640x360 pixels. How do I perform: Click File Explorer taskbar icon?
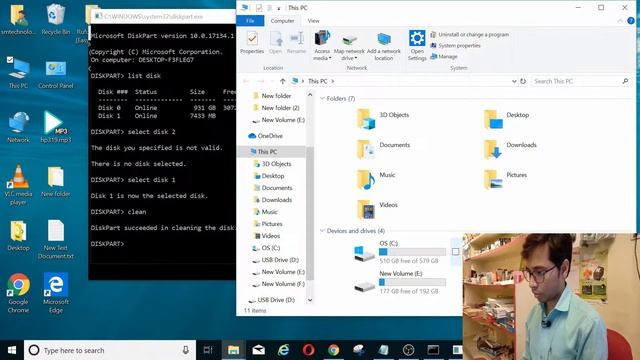pyautogui.click(x=233, y=350)
